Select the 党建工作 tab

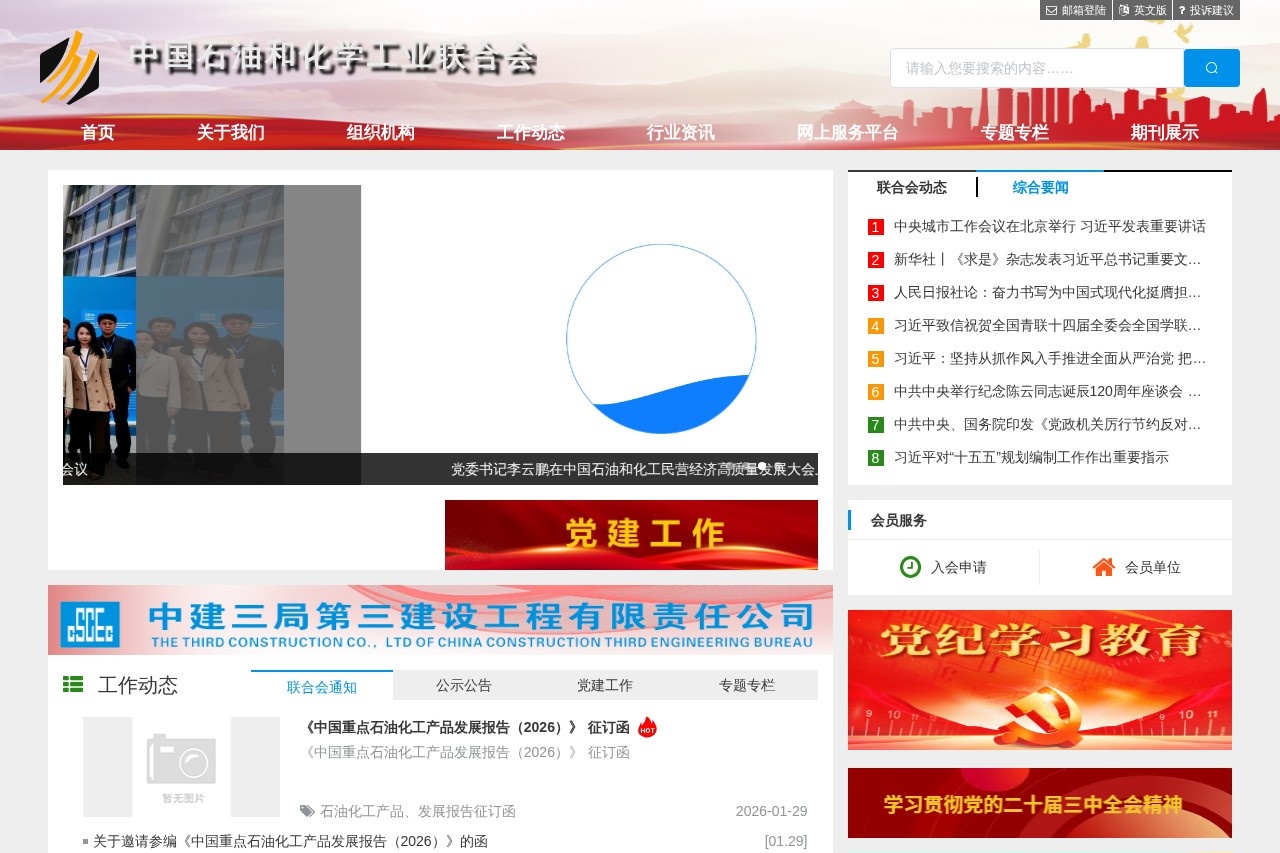pyautogui.click(x=605, y=685)
